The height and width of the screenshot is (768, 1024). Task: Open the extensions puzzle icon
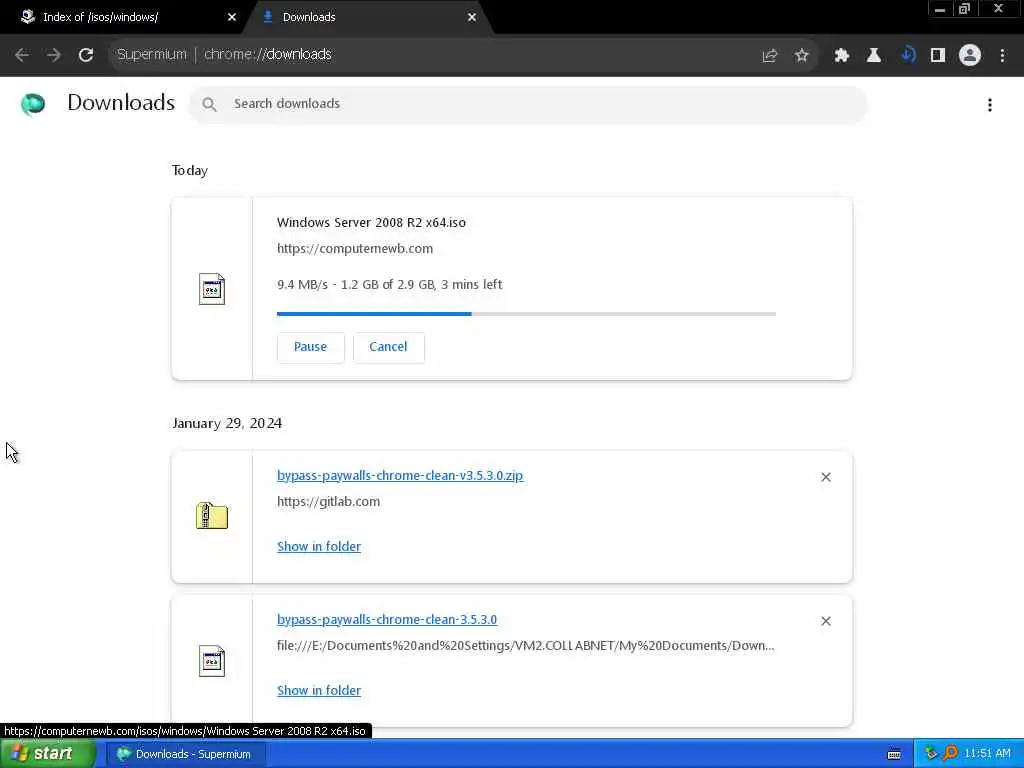coord(842,56)
